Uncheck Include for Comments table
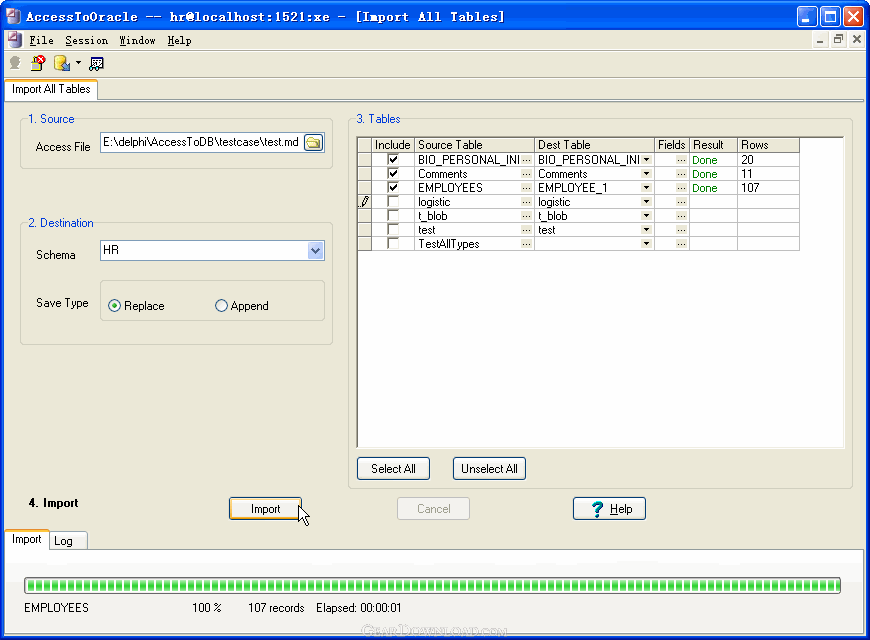The width and height of the screenshot is (870, 640). [393, 173]
